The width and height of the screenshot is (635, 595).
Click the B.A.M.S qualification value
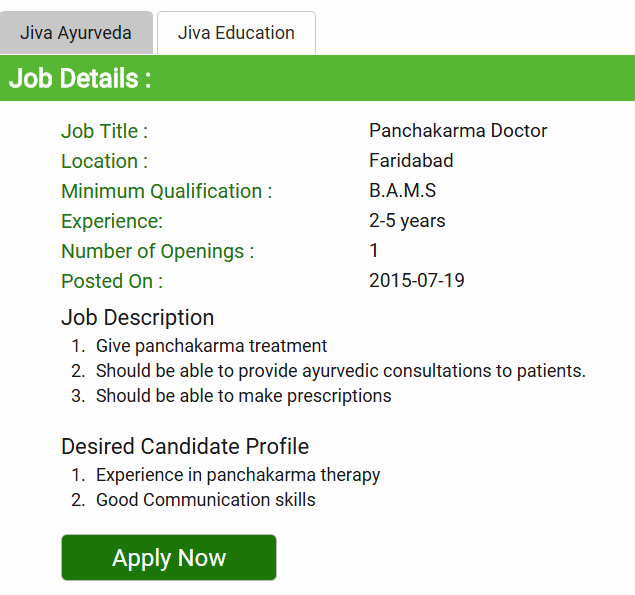[402, 191]
